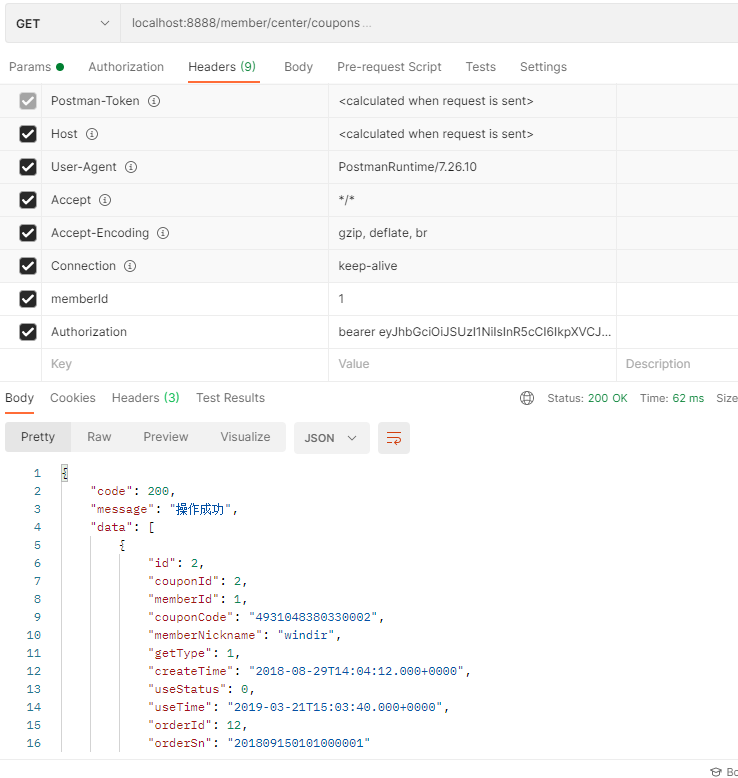Disable the Accept-Encoding header checkbox

(28, 233)
